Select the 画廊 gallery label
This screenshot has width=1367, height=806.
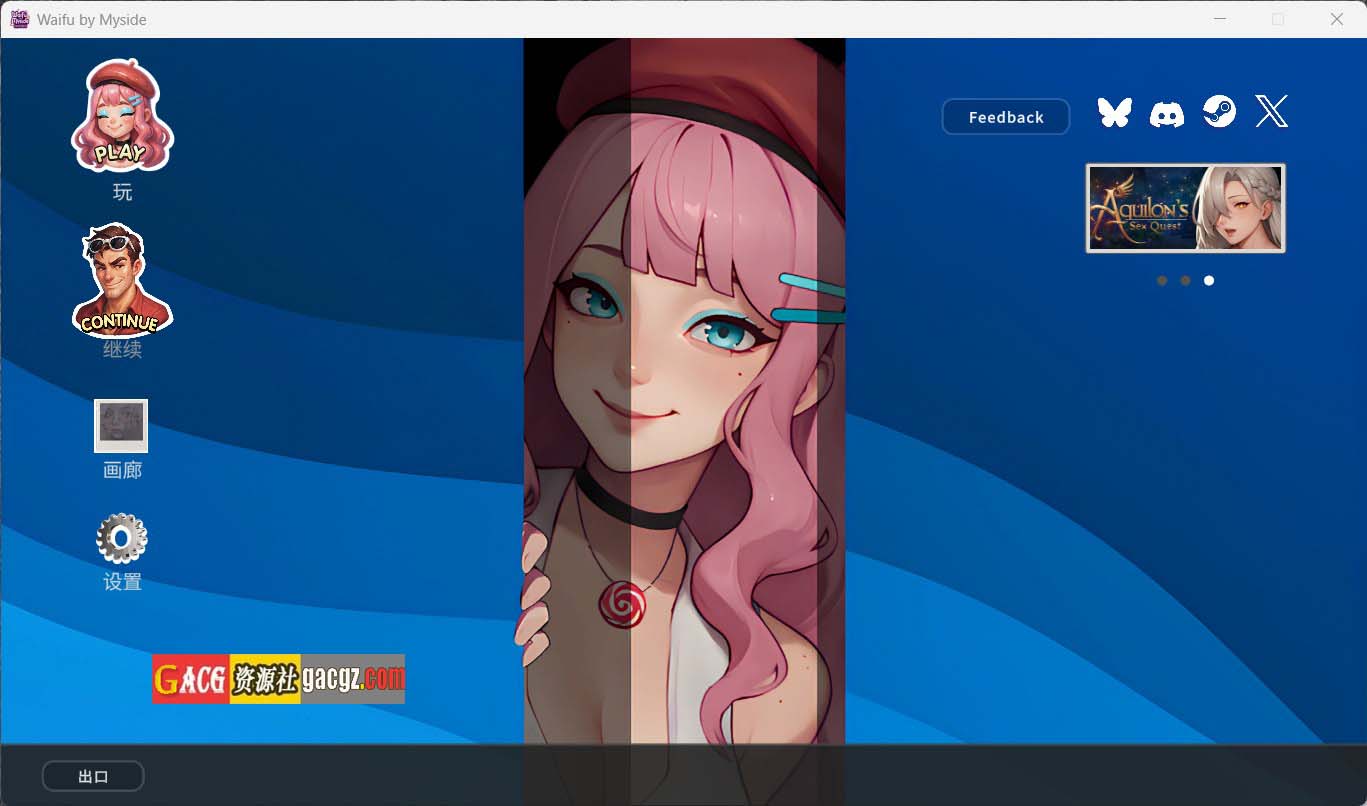[x=122, y=470]
